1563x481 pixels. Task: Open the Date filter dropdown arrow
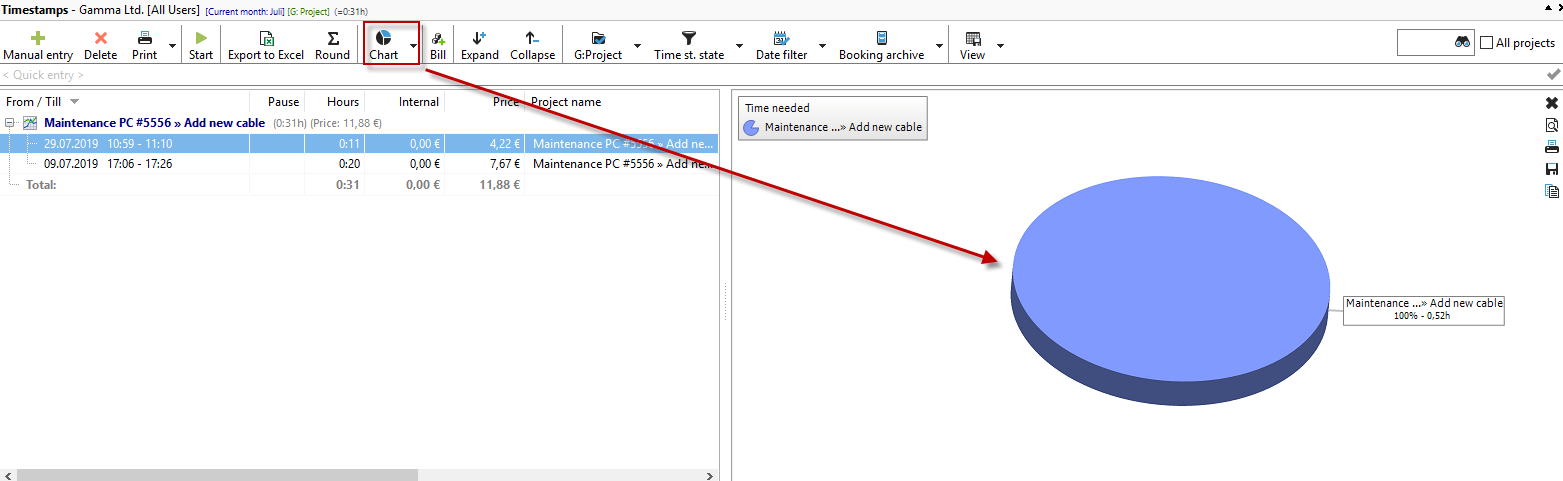click(x=822, y=46)
